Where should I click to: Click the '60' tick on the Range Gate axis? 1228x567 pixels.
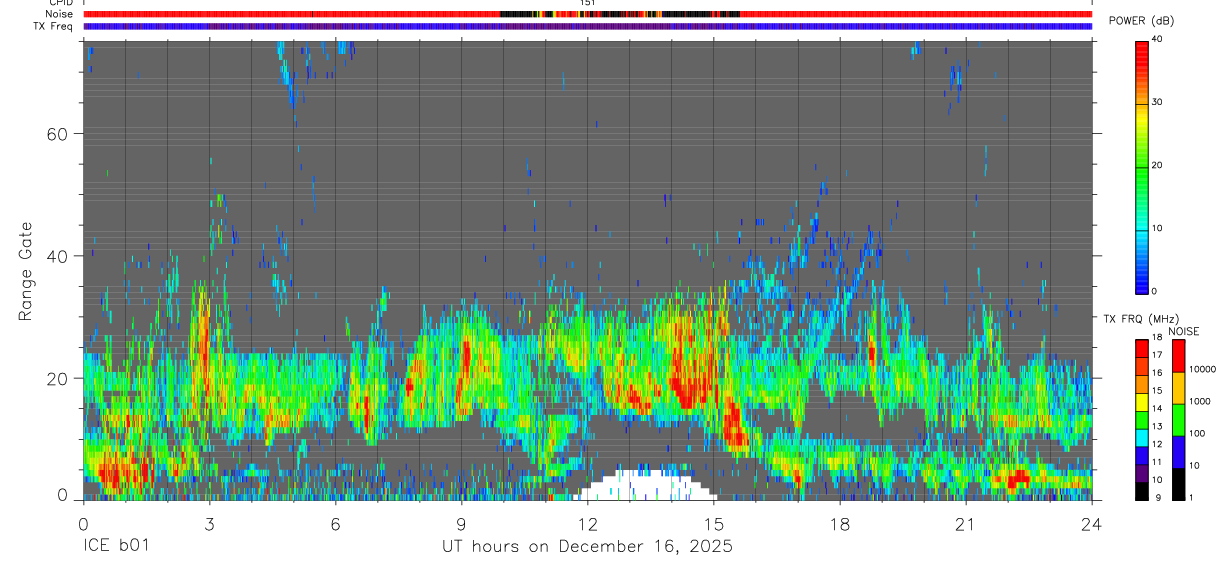coord(57,134)
